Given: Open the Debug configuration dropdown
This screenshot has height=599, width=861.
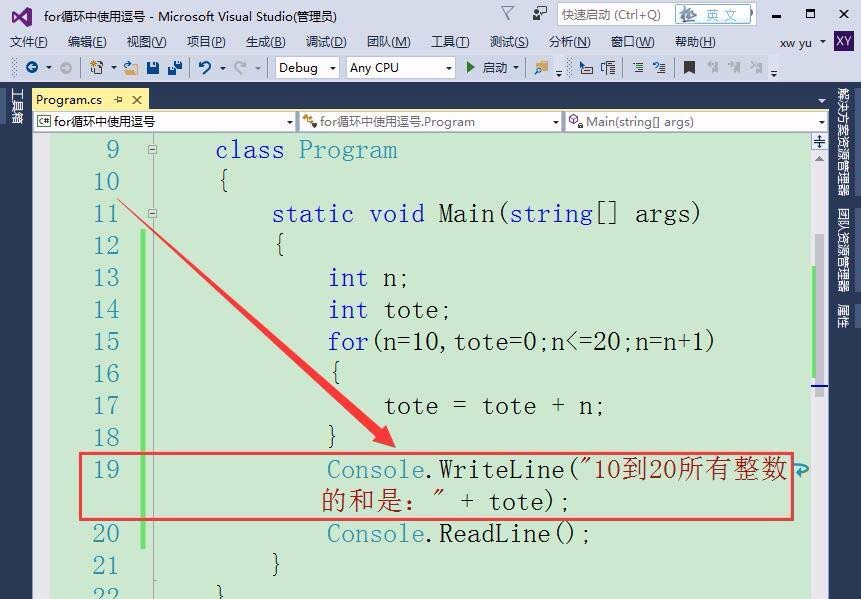Looking at the screenshot, I should (x=307, y=68).
